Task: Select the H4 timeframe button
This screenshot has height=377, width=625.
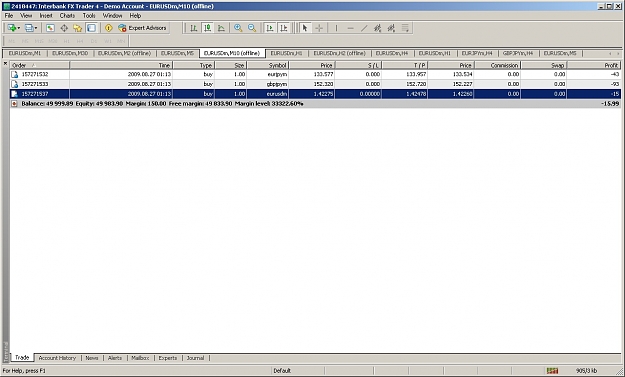Action: coord(80,41)
